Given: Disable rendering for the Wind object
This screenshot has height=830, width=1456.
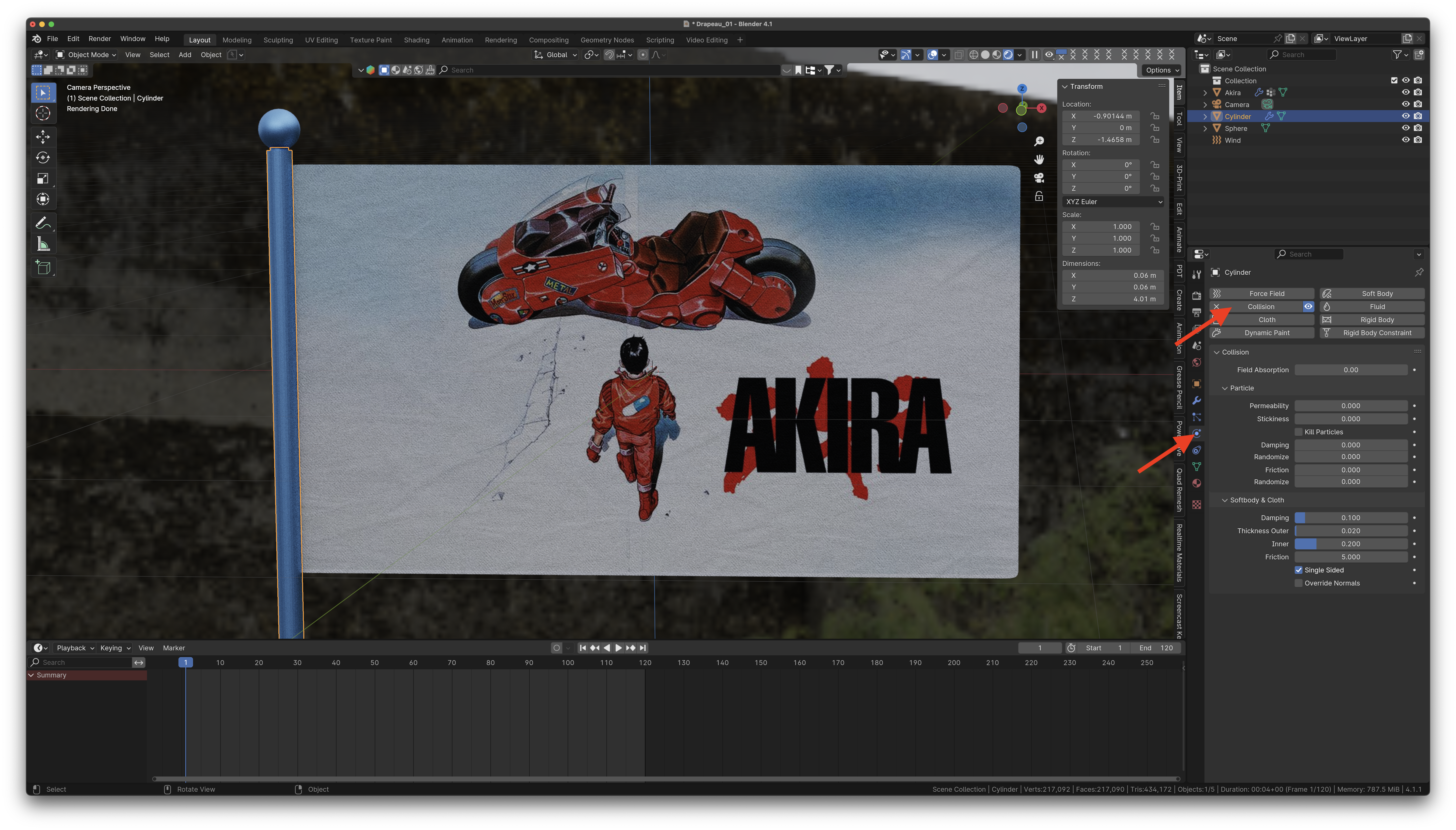Looking at the screenshot, I should pyautogui.click(x=1418, y=140).
